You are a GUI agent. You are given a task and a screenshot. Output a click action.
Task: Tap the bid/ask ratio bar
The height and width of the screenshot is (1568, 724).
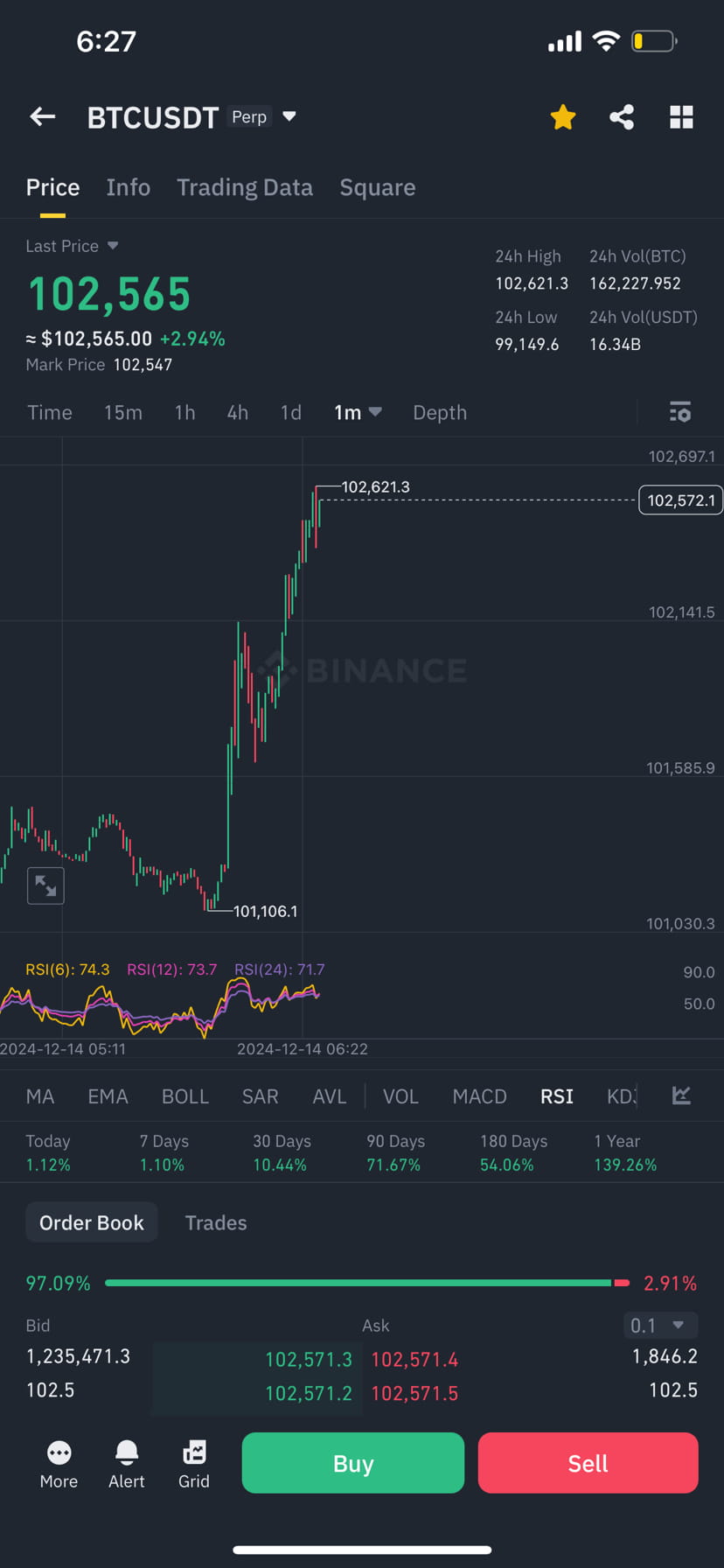coord(367,1283)
